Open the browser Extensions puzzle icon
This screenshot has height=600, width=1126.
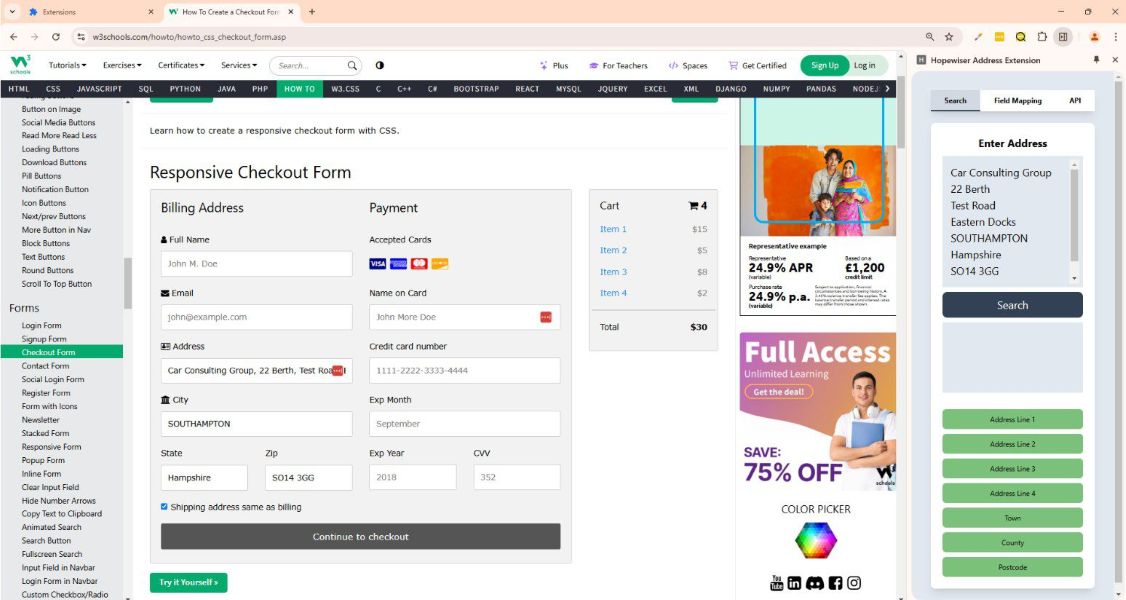(x=1042, y=37)
